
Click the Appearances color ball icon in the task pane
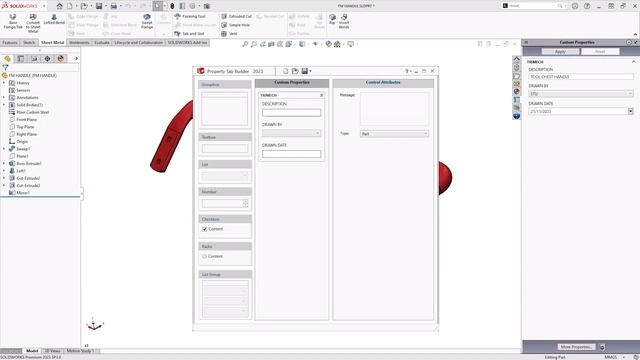tap(516, 92)
